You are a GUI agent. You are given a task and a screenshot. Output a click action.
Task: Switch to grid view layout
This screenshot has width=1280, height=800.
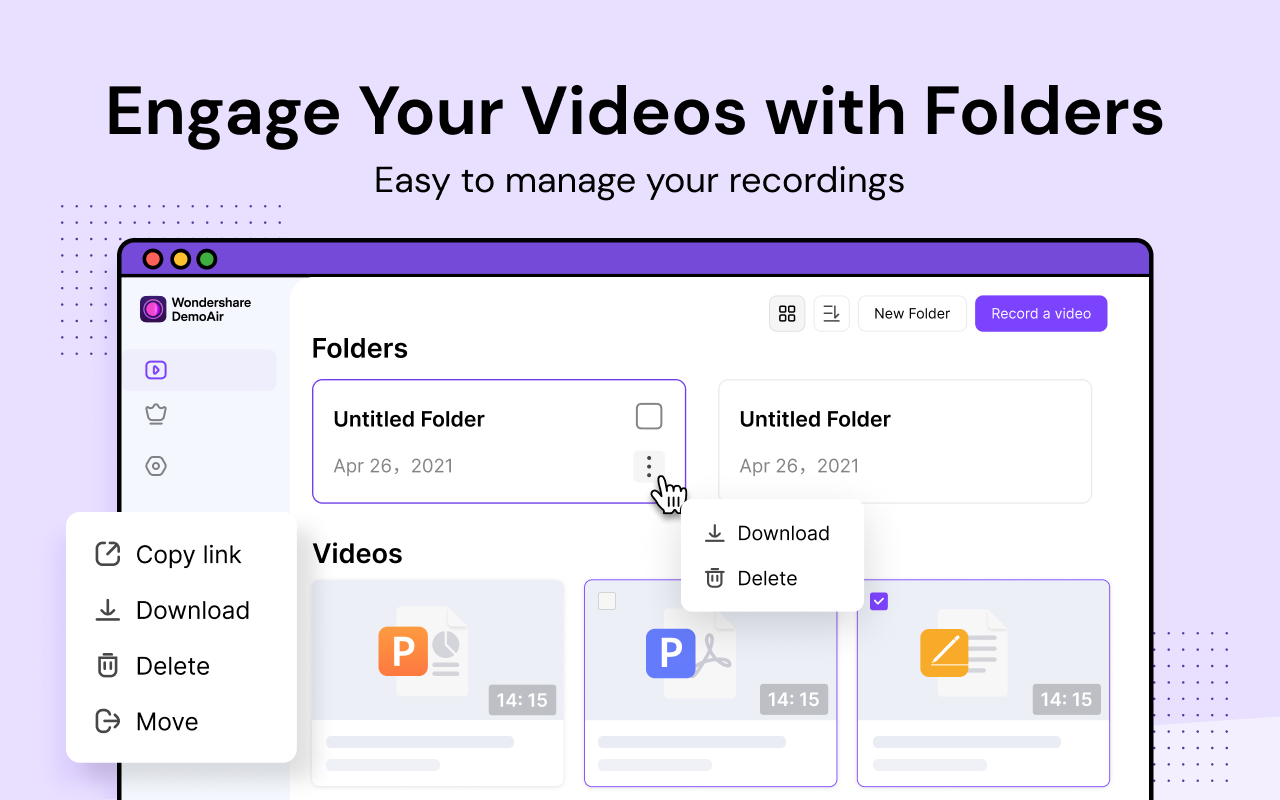tap(787, 313)
